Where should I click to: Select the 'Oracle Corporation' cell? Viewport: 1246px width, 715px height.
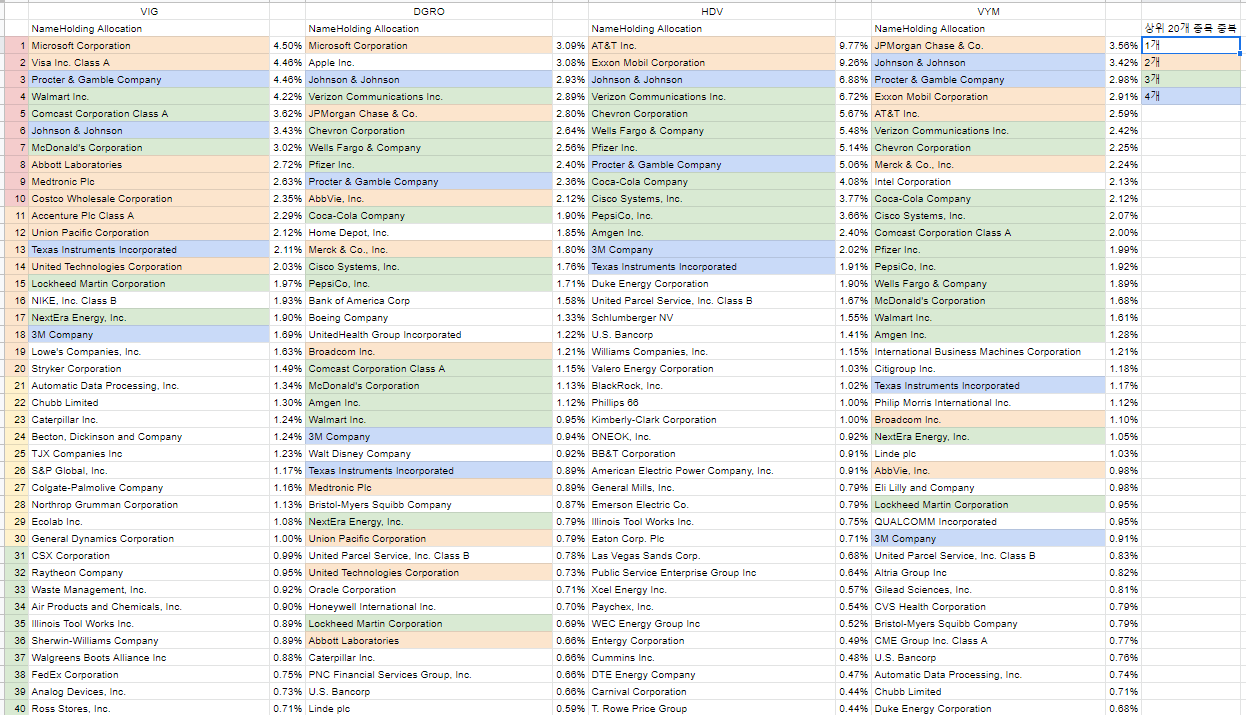tap(429, 589)
